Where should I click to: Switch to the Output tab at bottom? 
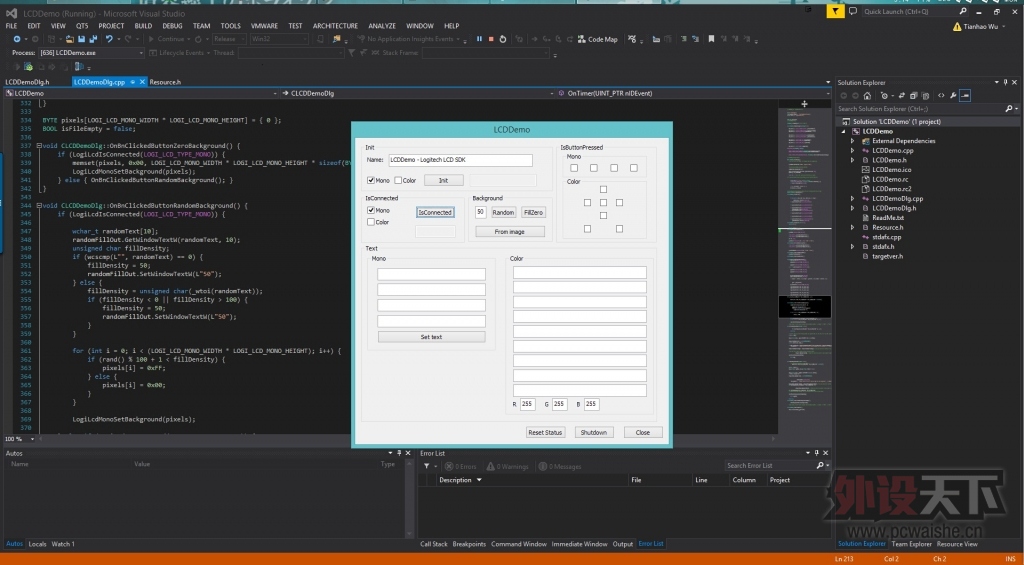point(622,543)
